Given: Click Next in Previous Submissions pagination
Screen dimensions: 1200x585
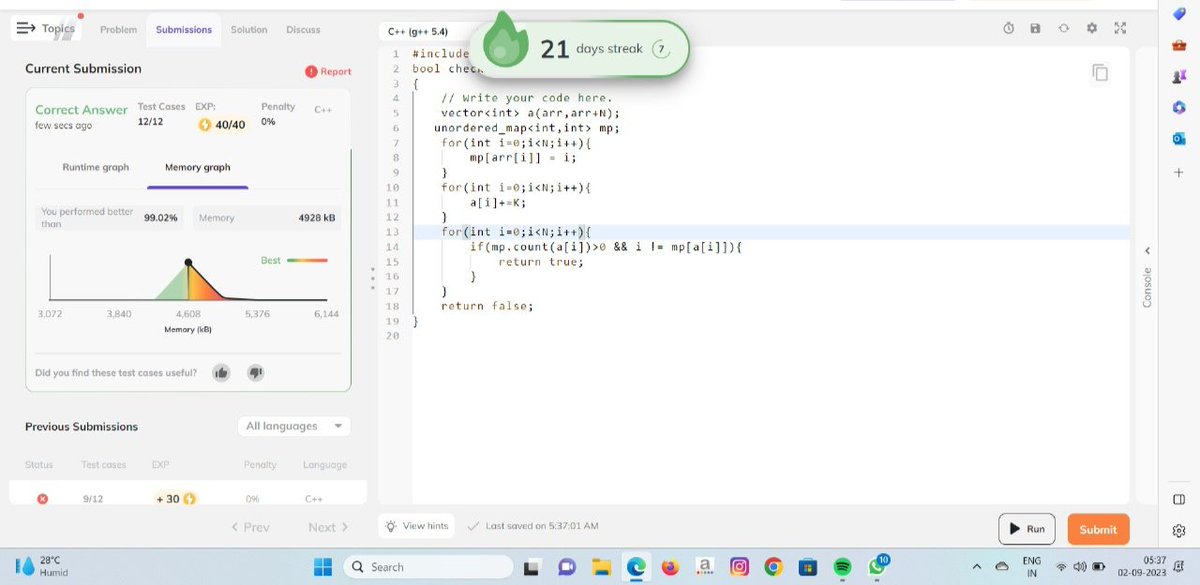Looking at the screenshot, I should 326,526.
